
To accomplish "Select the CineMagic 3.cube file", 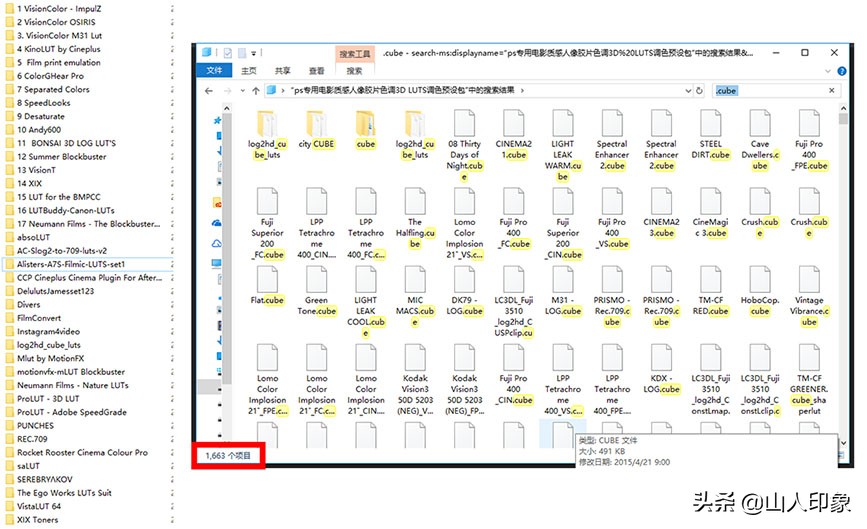I will [711, 213].
